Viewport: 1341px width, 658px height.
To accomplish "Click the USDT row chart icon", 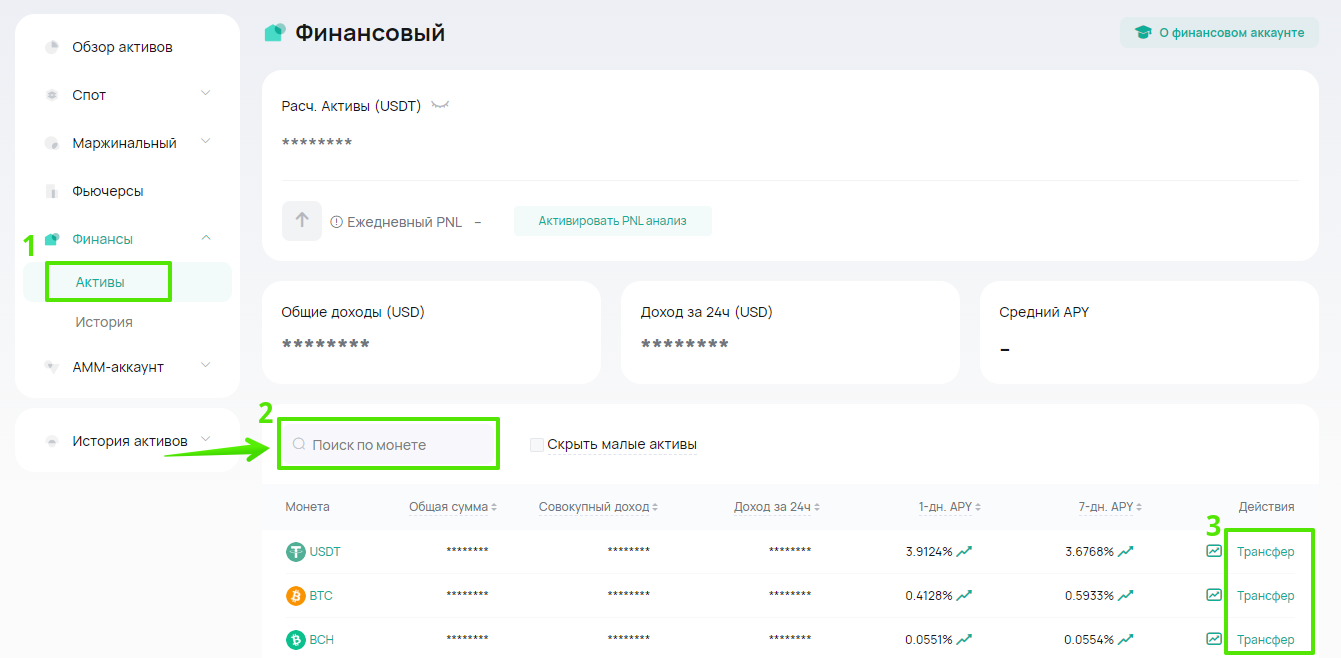I will [x=1214, y=551].
